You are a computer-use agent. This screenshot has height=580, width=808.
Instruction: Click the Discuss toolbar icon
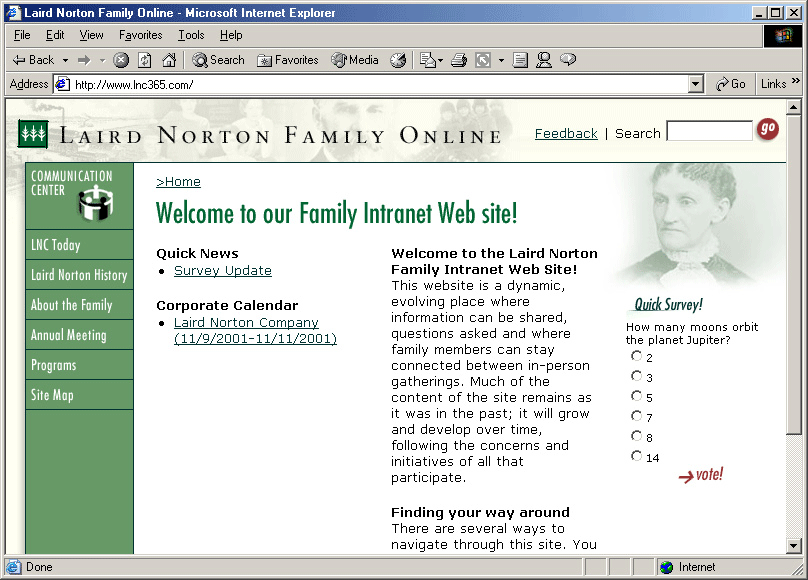click(x=520, y=60)
